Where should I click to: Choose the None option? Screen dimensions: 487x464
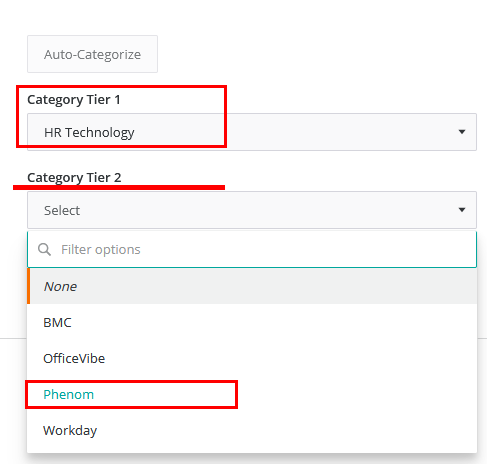pyautogui.click(x=252, y=286)
